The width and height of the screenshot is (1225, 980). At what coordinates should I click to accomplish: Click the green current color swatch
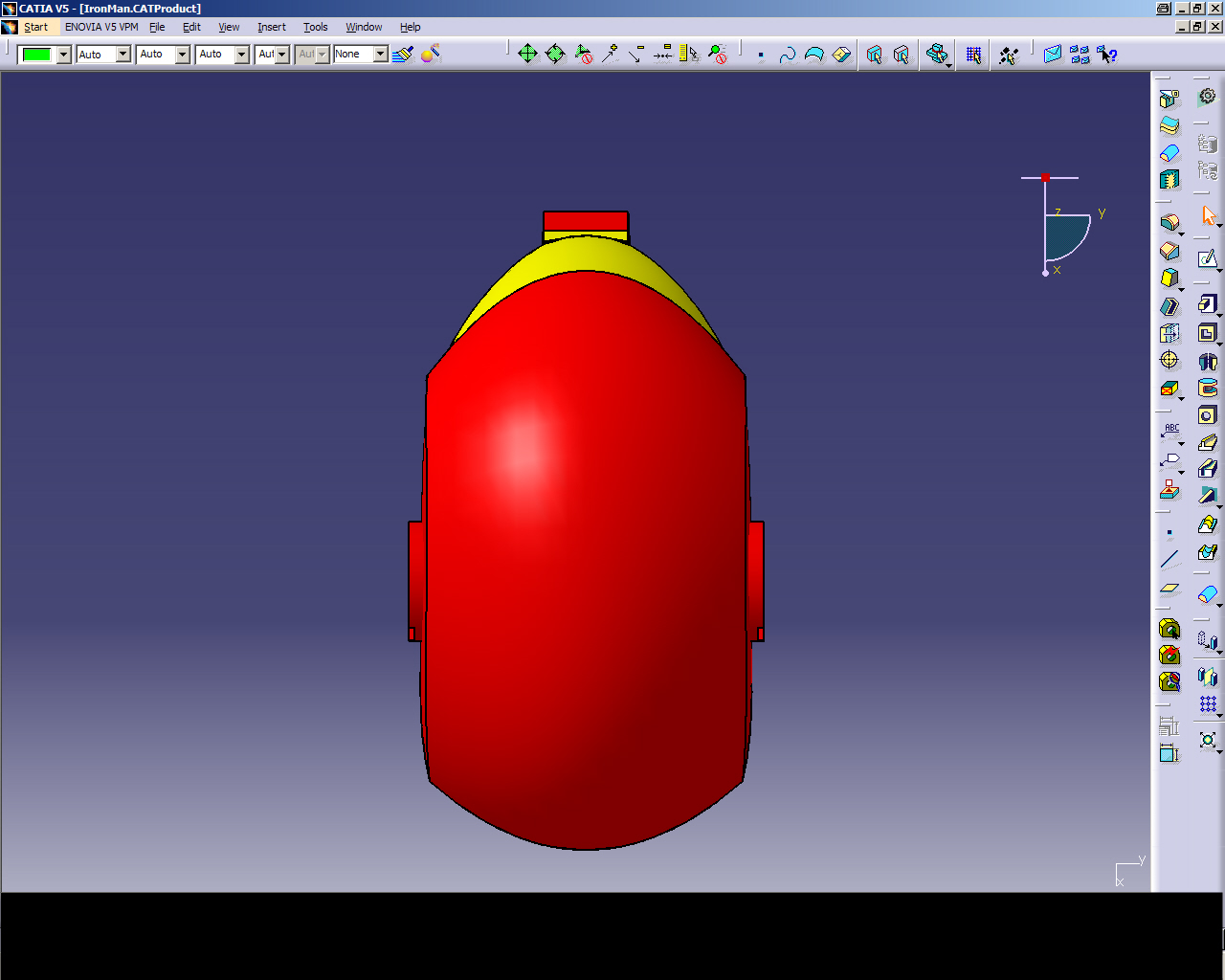point(36,55)
